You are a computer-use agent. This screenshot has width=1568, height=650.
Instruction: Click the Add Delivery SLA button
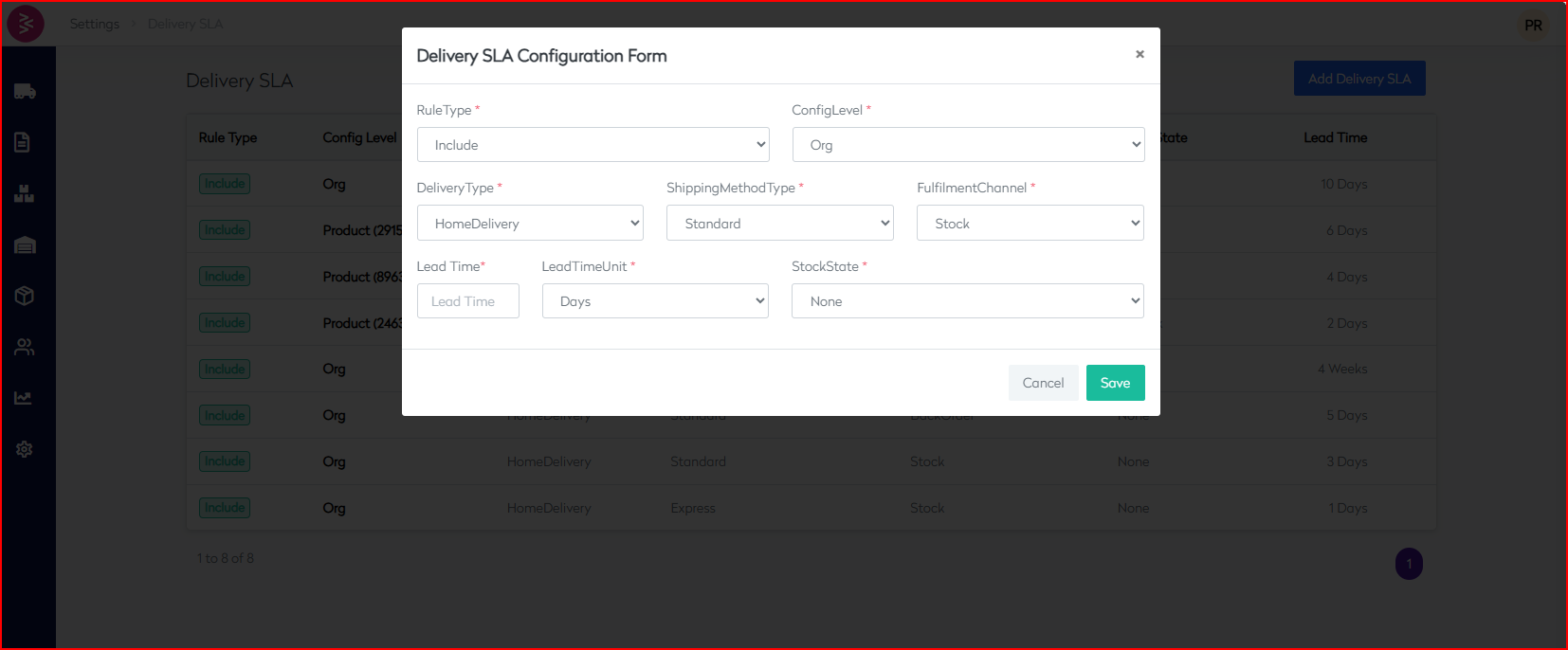coord(1359,79)
